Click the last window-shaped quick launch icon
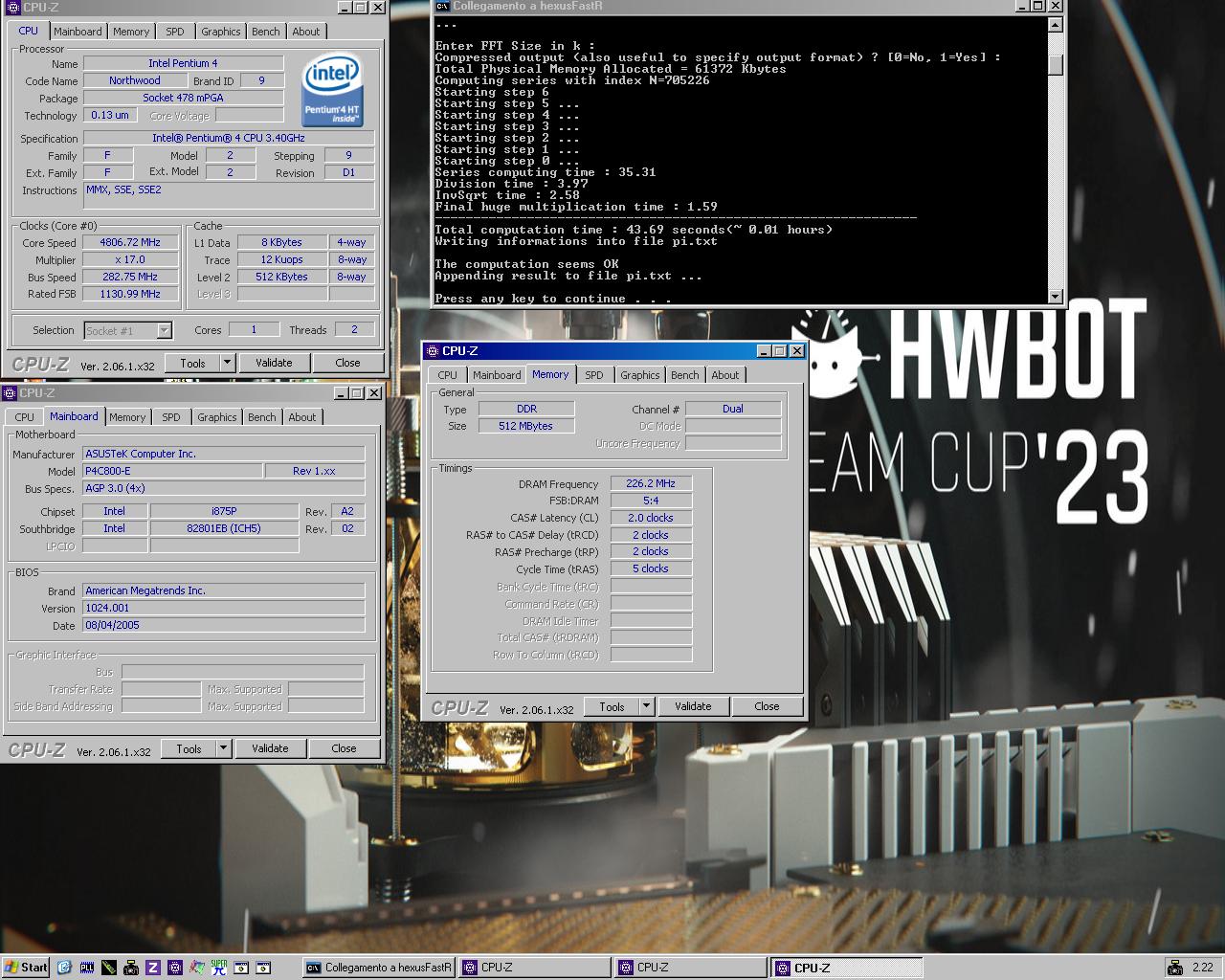This screenshot has height=980, width=1225. click(263, 968)
